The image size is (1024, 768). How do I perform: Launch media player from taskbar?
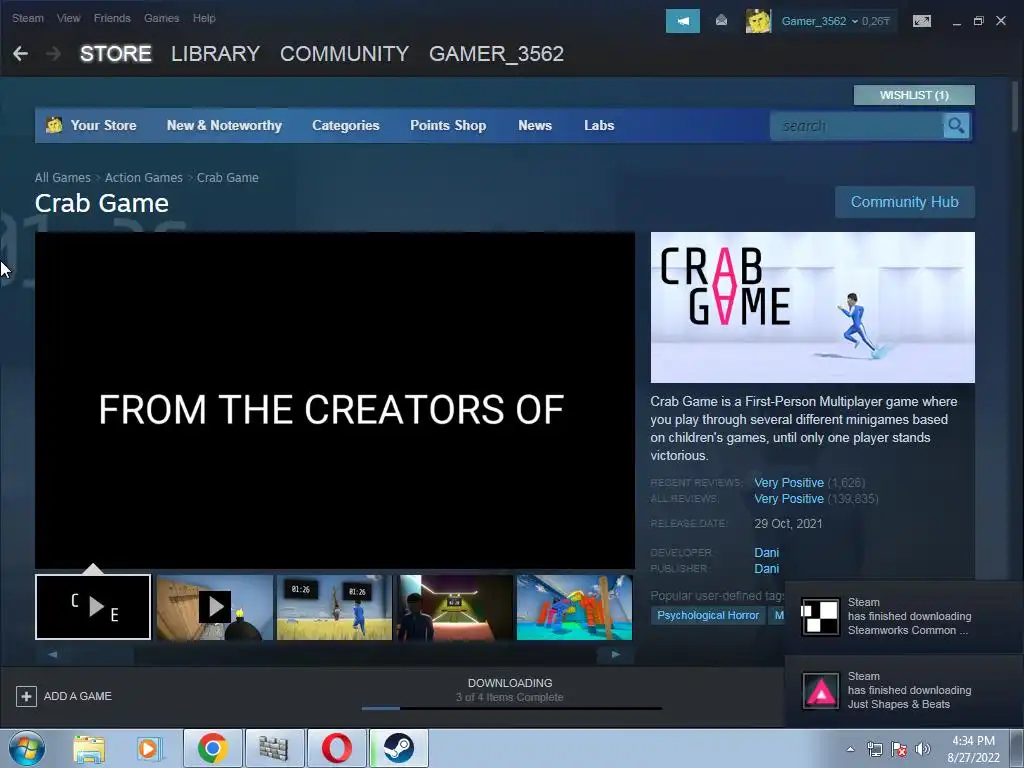point(149,748)
